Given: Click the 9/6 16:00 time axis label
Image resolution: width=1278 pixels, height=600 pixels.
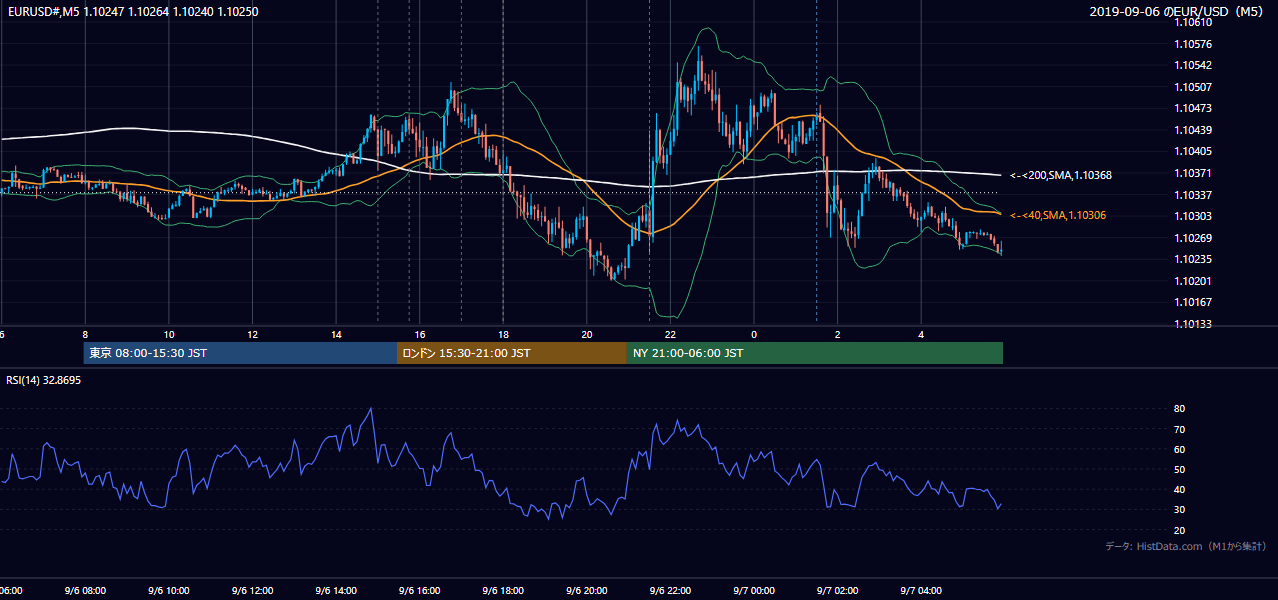Looking at the screenshot, I should [420, 591].
